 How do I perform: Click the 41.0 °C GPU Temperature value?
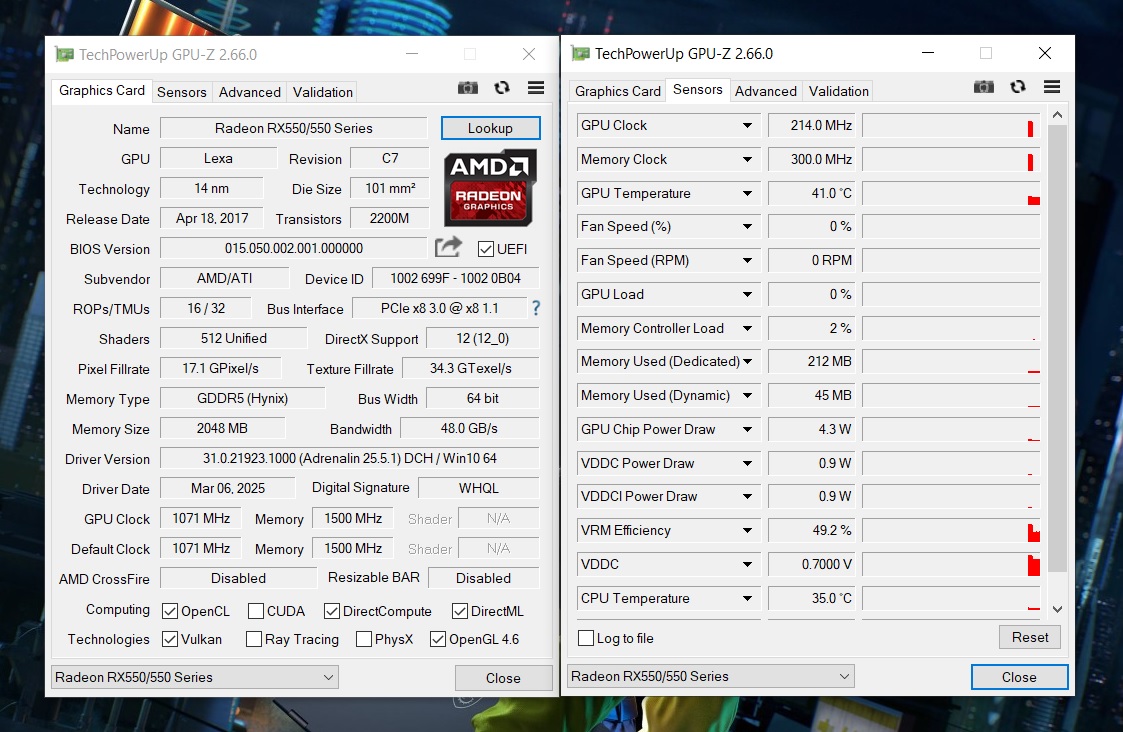(x=813, y=193)
